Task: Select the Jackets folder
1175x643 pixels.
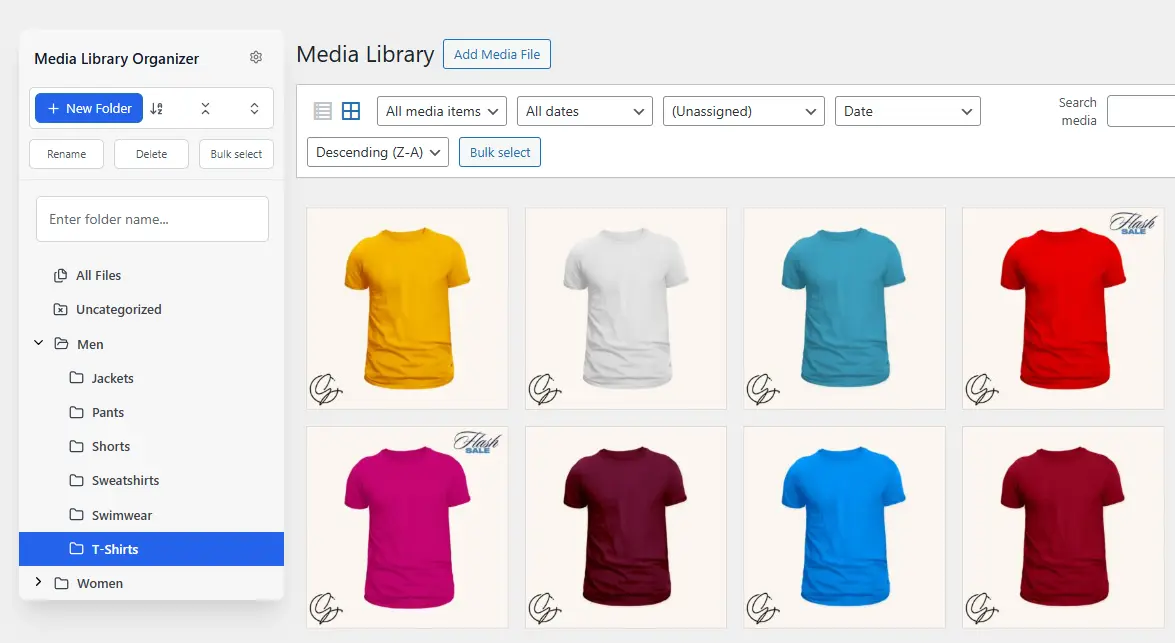Action: click(x=110, y=378)
